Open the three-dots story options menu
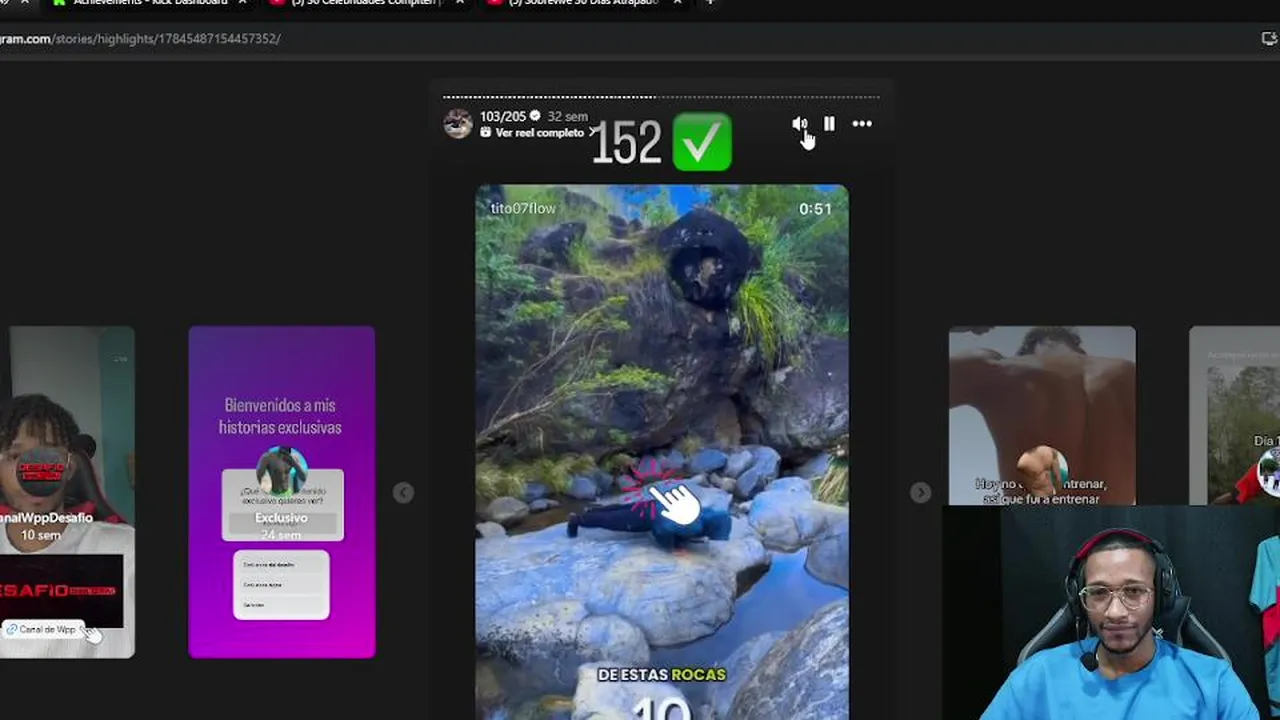 click(862, 124)
